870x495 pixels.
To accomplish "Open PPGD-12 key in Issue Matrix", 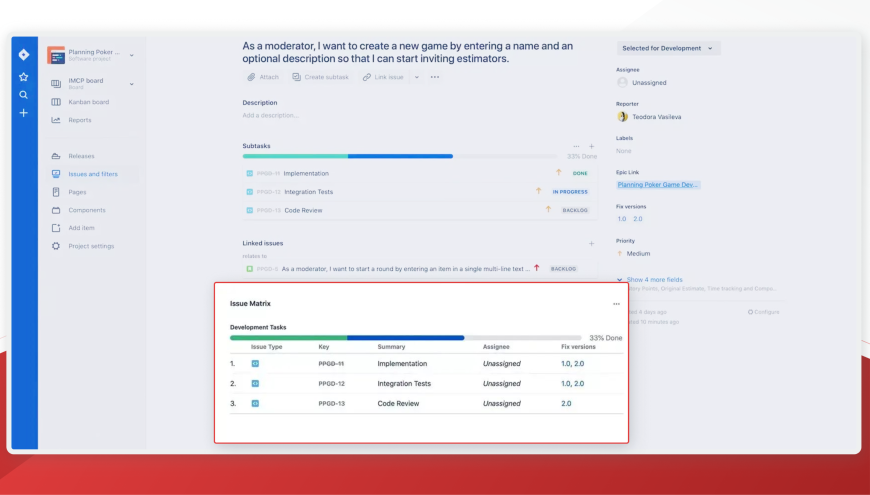I will pos(331,384).
